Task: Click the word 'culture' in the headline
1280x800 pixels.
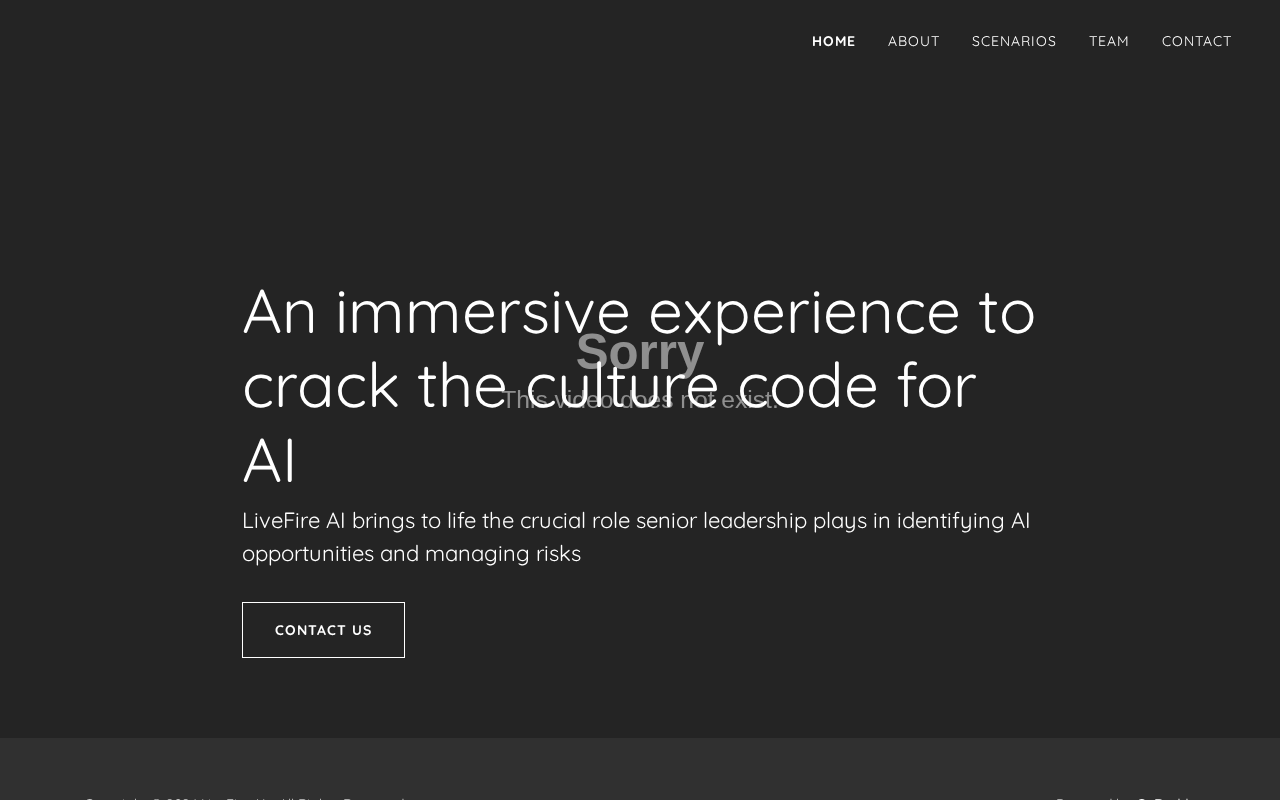Action: point(622,386)
